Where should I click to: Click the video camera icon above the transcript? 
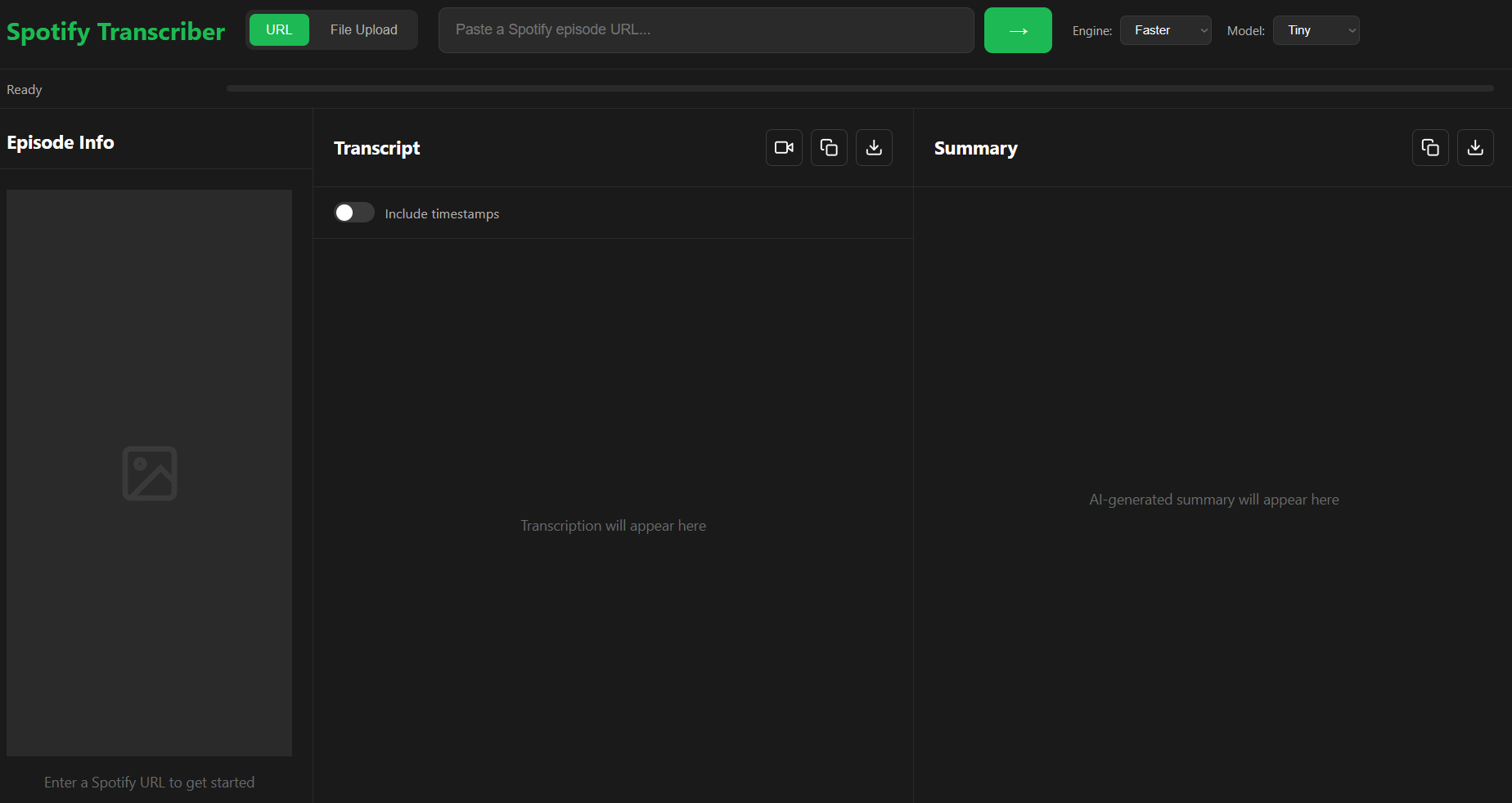pos(783,147)
